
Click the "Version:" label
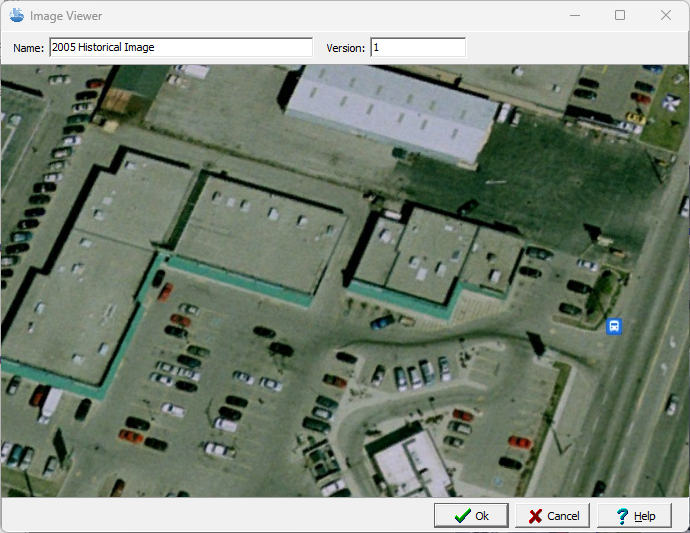(346, 47)
